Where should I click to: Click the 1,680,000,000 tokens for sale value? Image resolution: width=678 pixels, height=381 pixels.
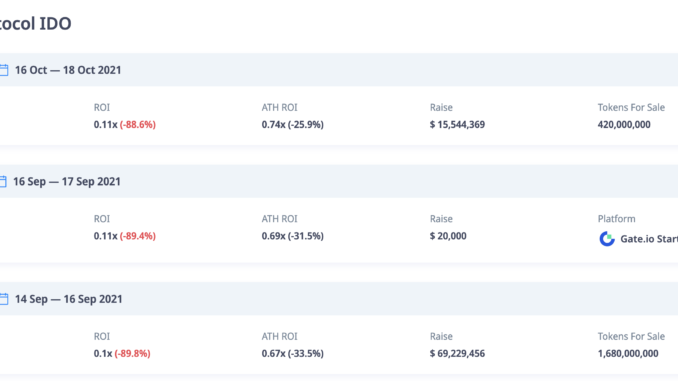pos(628,354)
